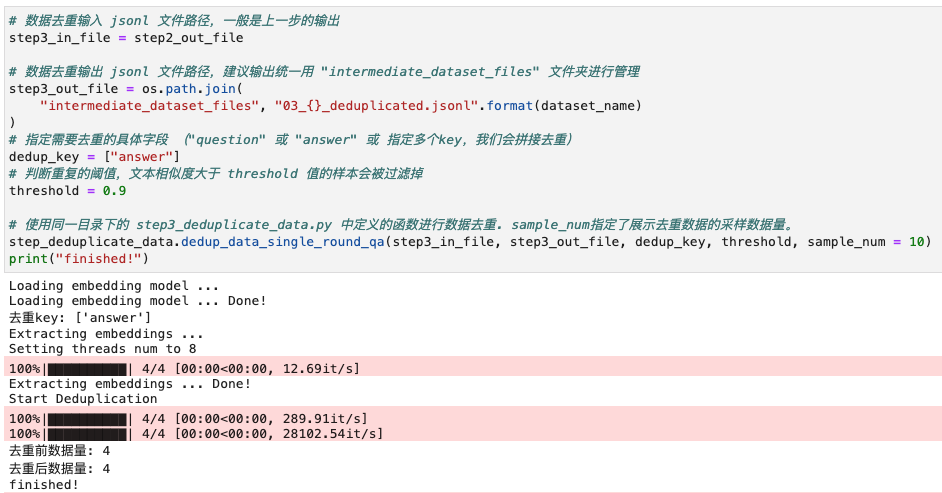Click the "Loading embedding model ... Done!" output
Screen dimensions: 942x493
(x=138, y=301)
